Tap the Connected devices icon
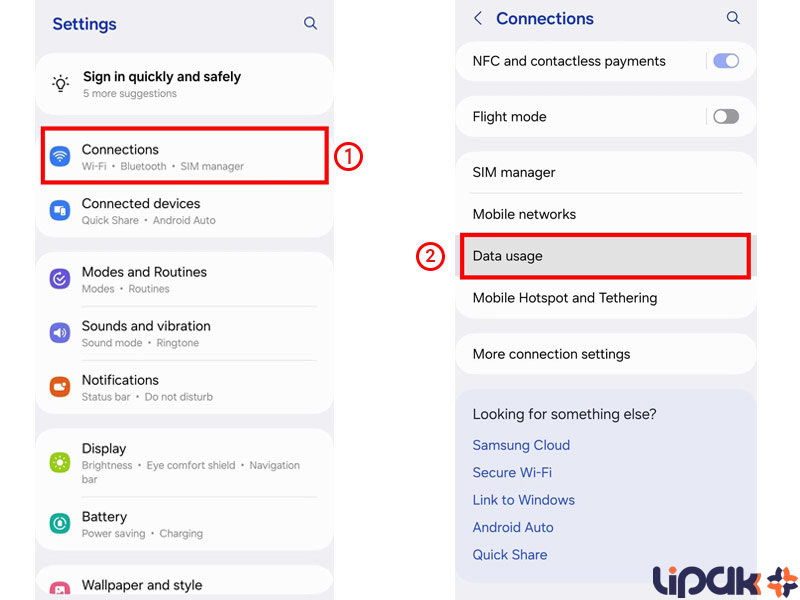 point(60,210)
